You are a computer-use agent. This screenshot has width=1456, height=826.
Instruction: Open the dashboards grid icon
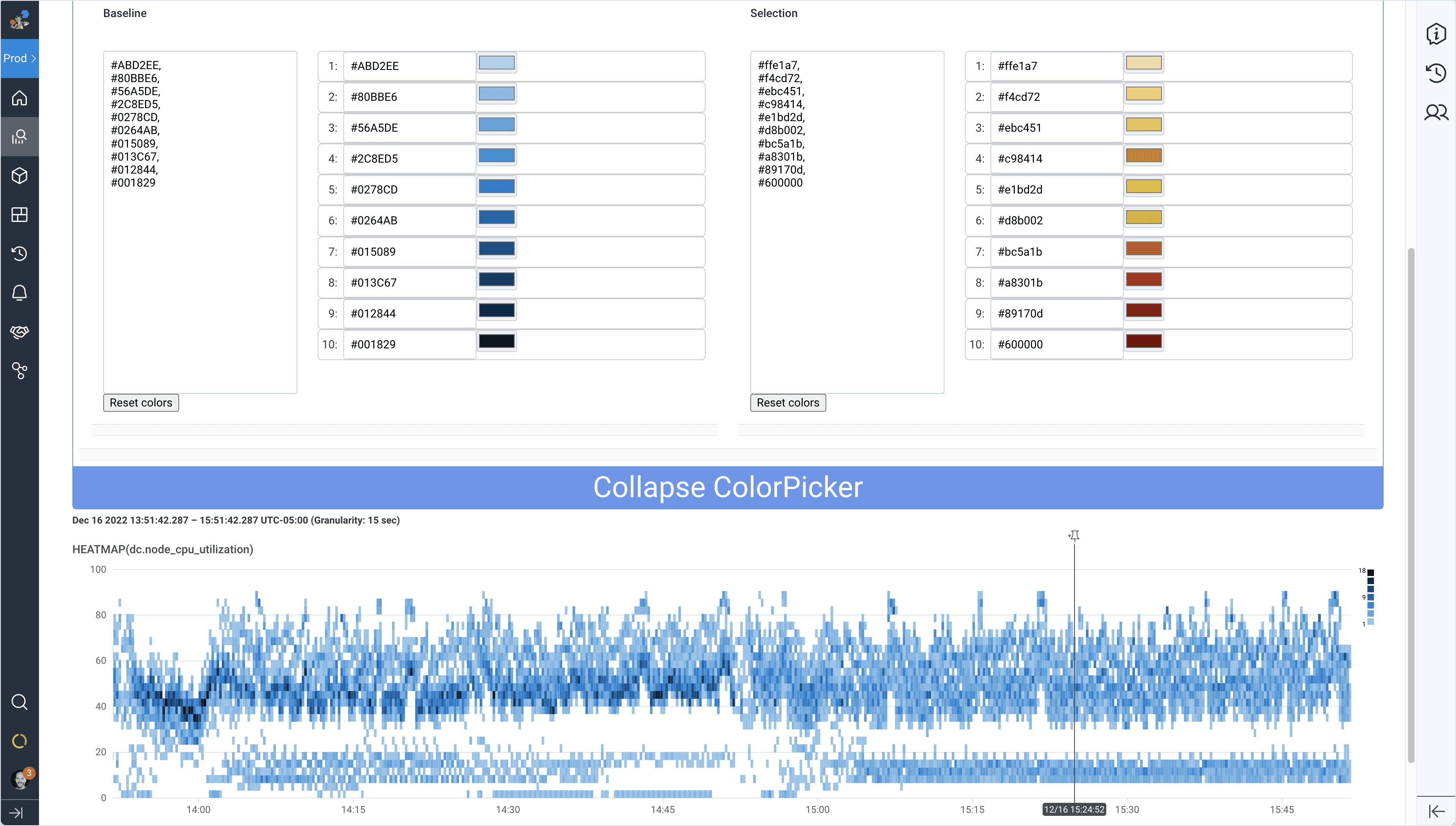pos(19,215)
